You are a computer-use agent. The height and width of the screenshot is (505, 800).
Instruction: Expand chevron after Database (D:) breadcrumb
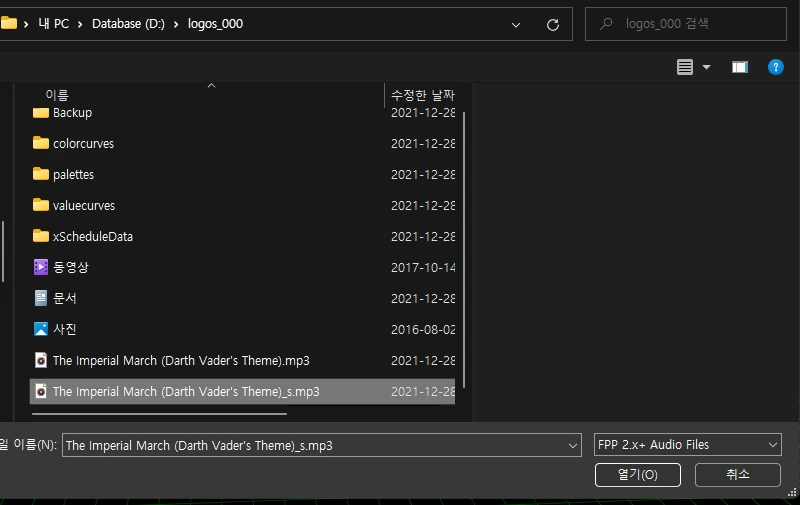point(176,24)
